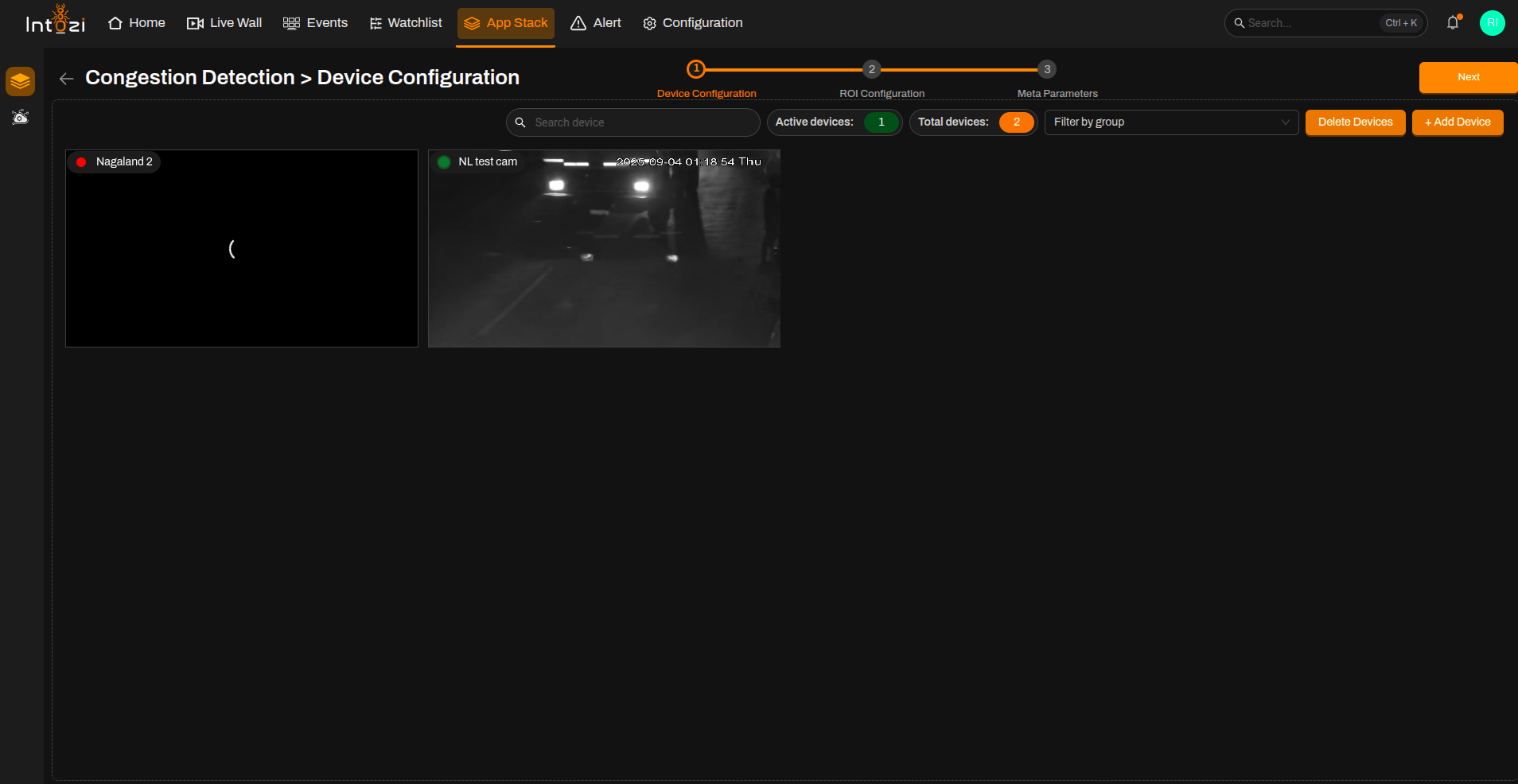Screen dimensions: 1518x784
Task: Go to Live Wall
Action: pos(224,23)
